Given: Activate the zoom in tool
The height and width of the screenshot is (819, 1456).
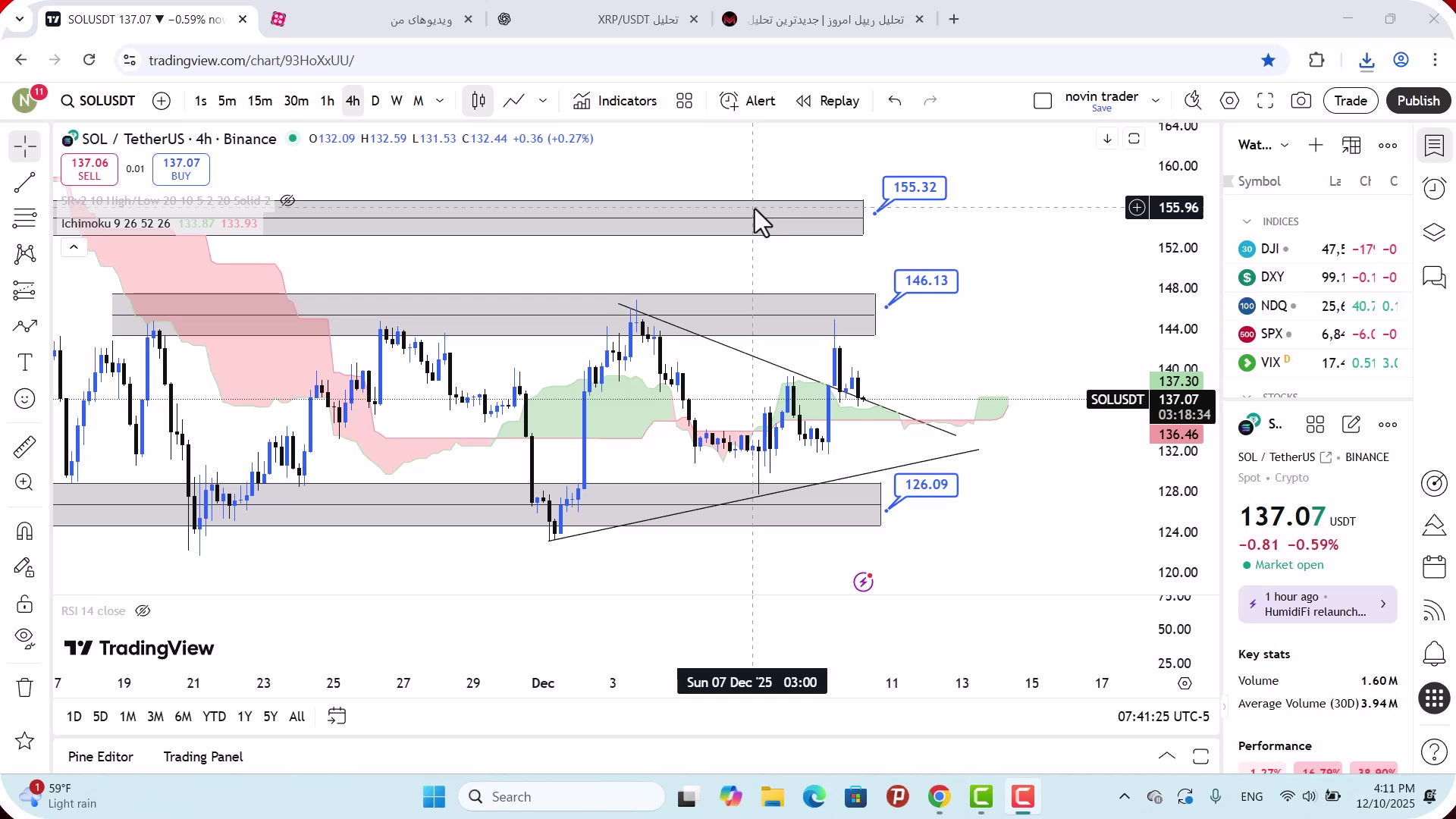Looking at the screenshot, I should point(25,482).
